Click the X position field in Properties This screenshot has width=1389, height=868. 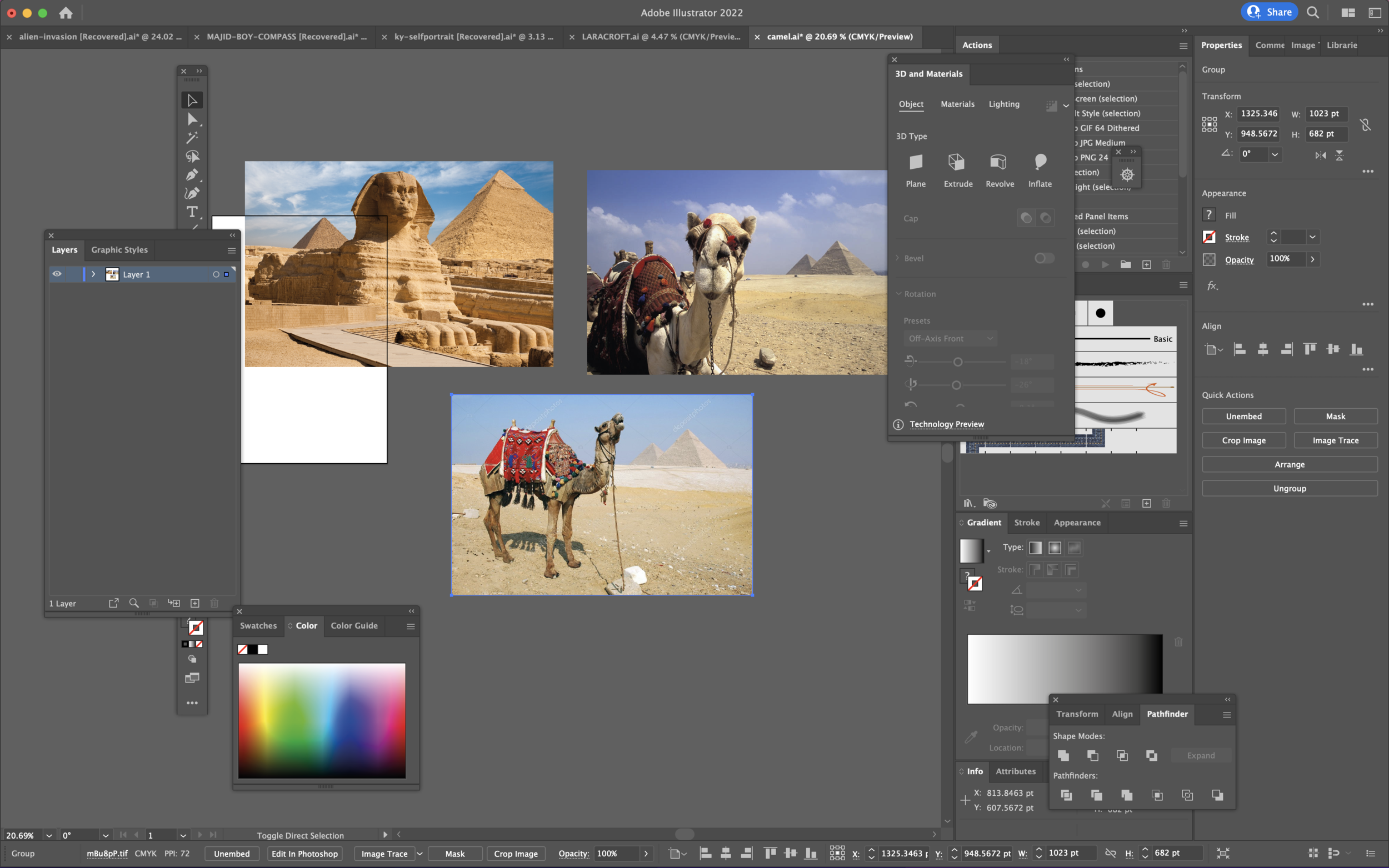click(x=1258, y=114)
